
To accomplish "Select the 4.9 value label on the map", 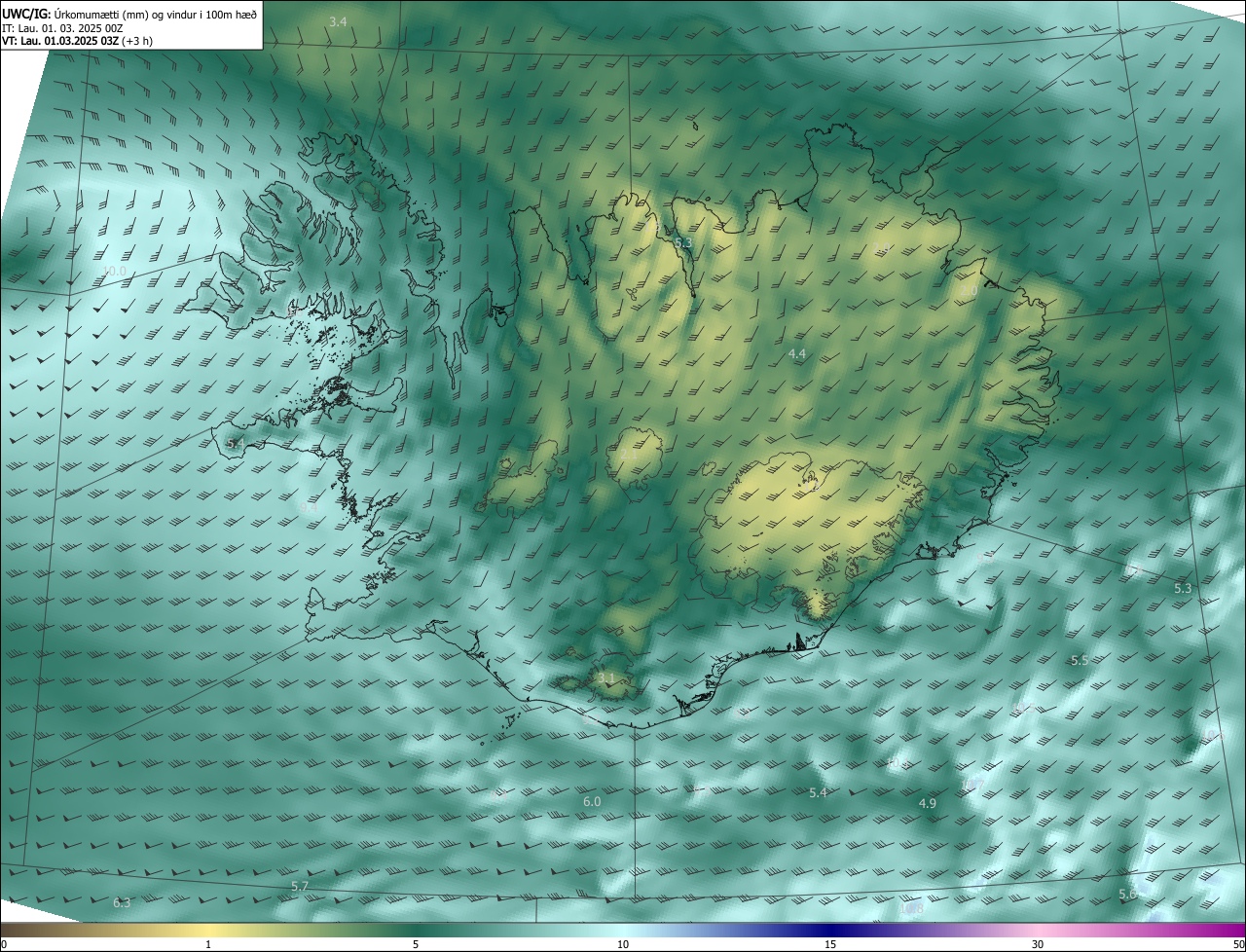I will click(x=928, y=803).
